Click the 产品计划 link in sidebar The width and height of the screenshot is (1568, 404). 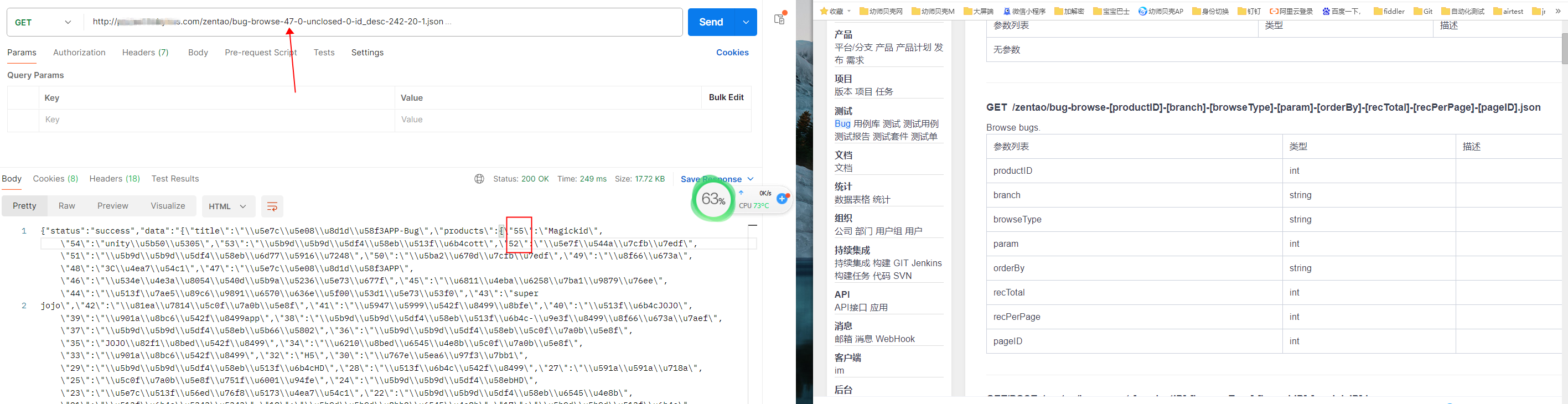pos(914,48)
